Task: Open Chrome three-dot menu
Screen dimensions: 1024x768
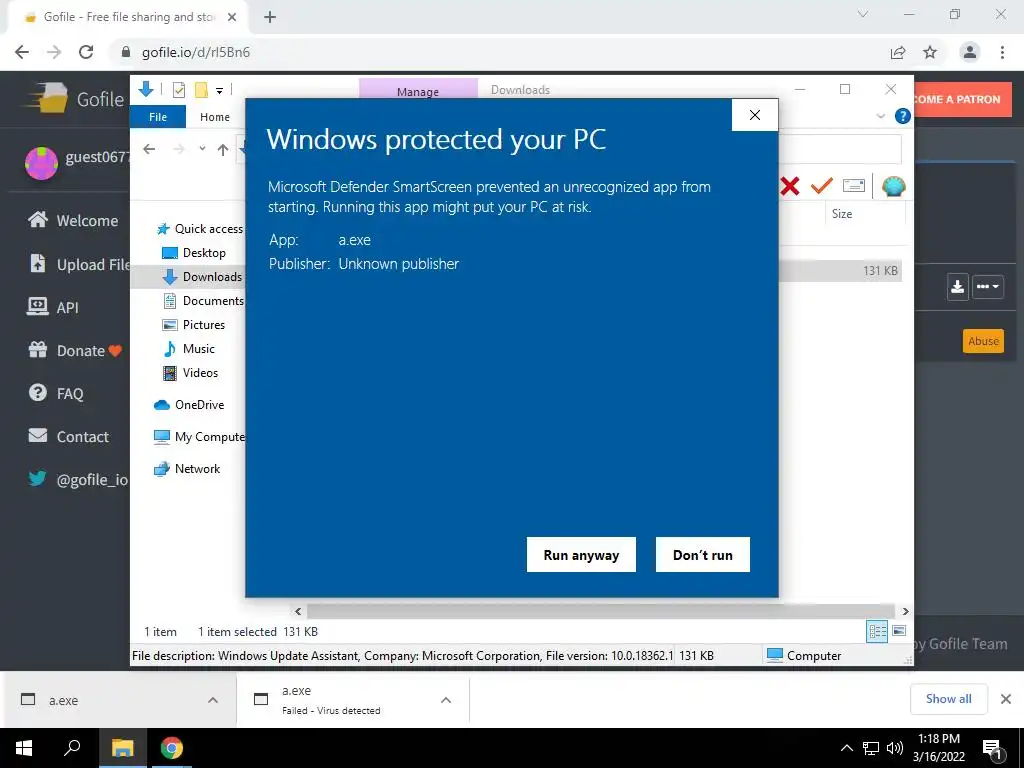Action: pos(1002,52)
